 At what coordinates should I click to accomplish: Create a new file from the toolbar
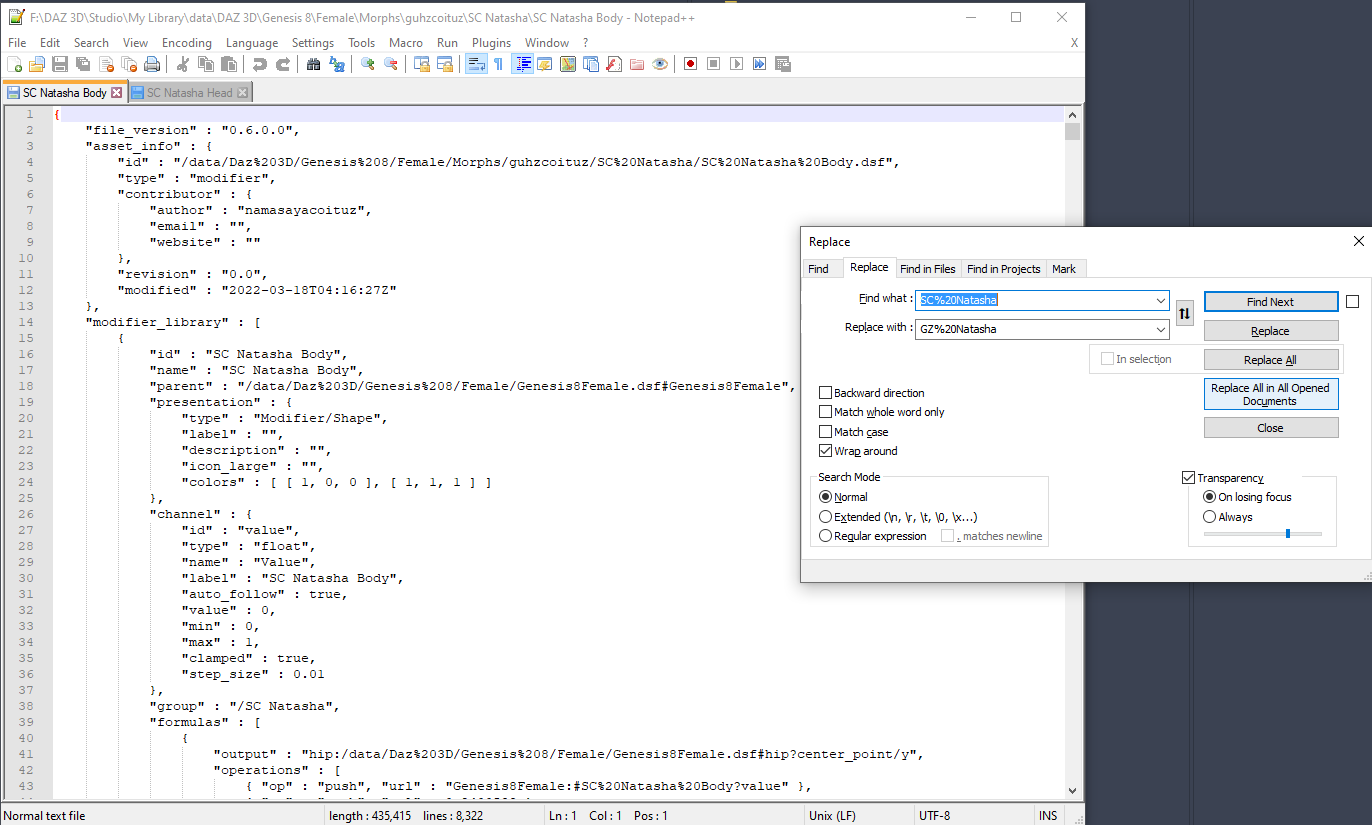pyautogui.click(x=15, y=64)
